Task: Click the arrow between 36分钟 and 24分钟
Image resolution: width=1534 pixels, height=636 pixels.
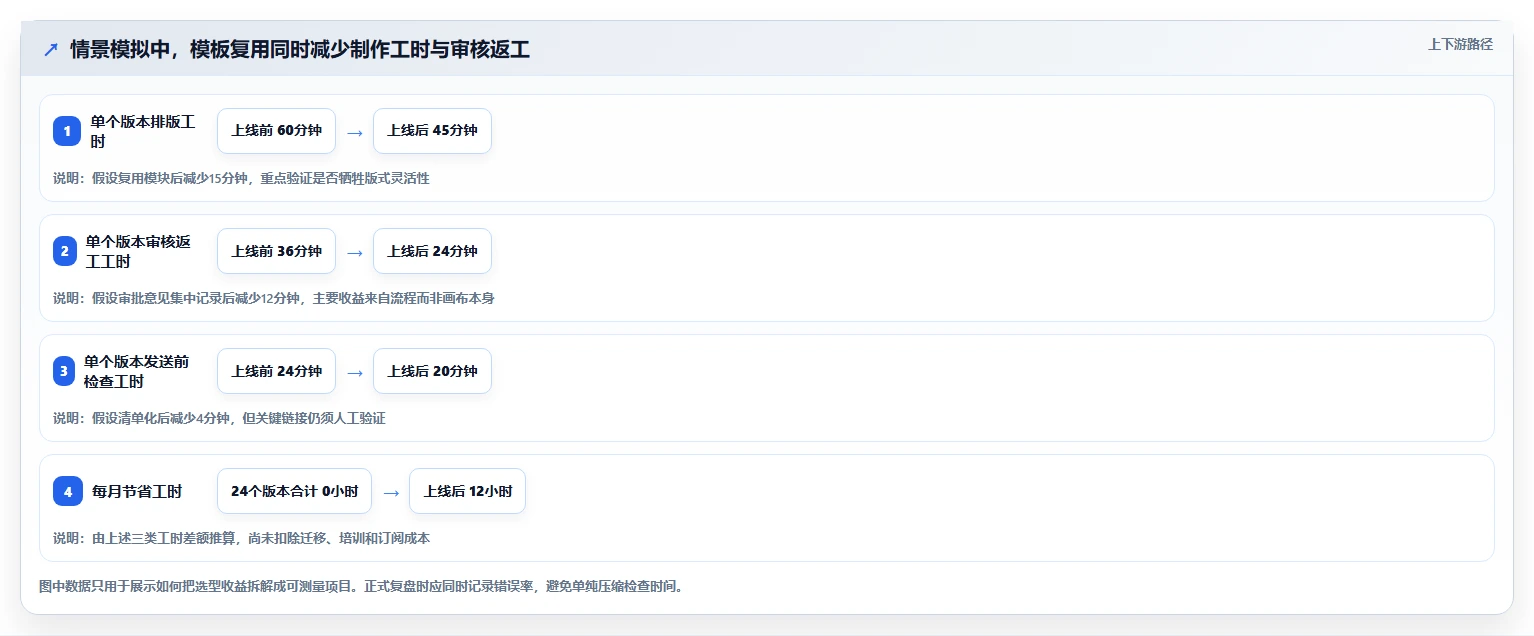Action: click(x=354, y=252)
